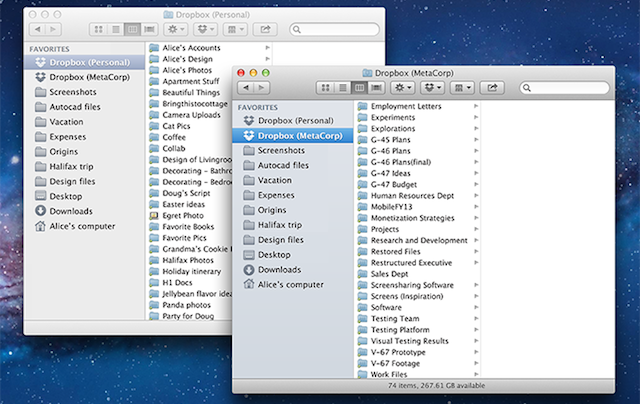Image resolution: width=640 pixels, height=404 pixels.
Task: Open Downloads in MetaCorp window sidebar
Action: click(293, 270)
